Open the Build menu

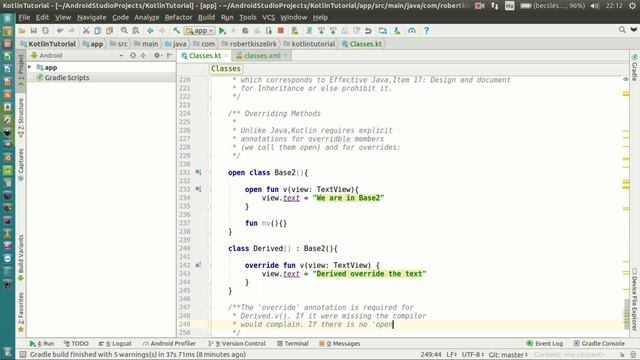coord(206,18)
